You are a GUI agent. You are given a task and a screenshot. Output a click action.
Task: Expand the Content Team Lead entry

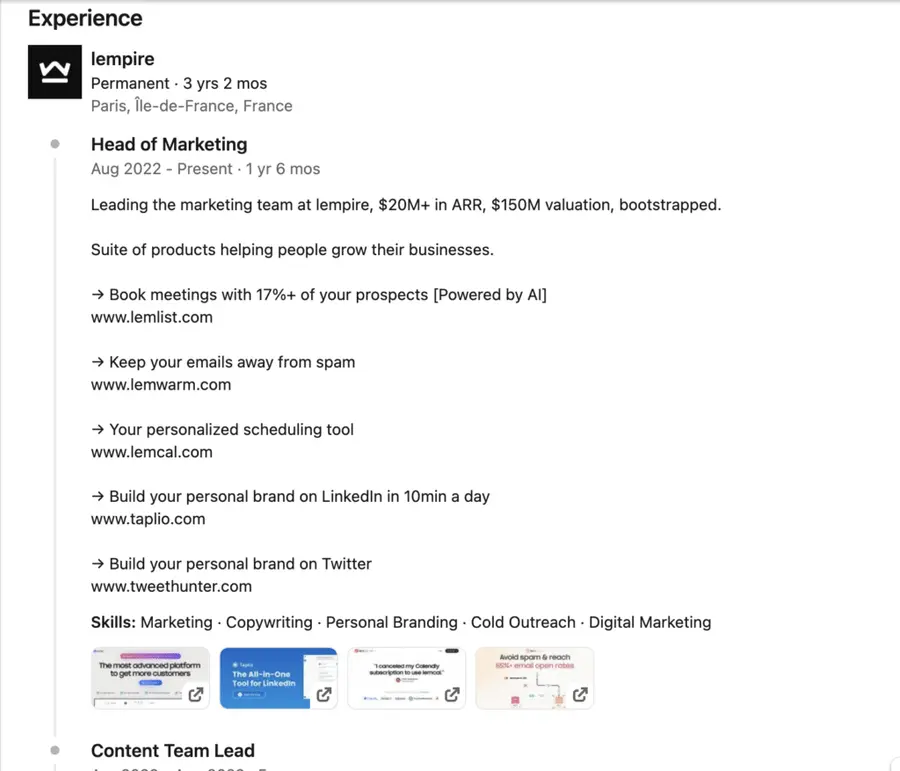pyautogui.click(x=172, y=750)
